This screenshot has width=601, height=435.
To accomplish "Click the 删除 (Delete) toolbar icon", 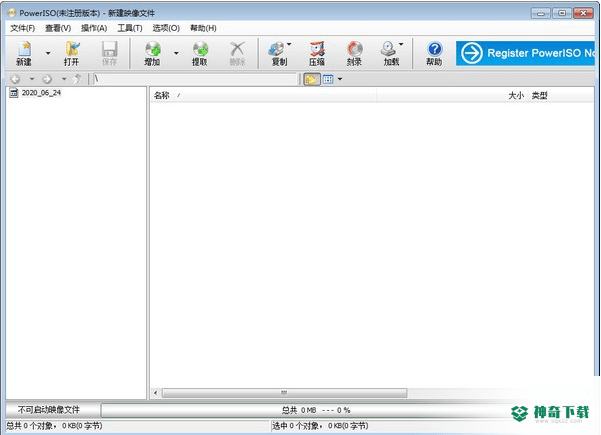I will click(x=237, y=53).
